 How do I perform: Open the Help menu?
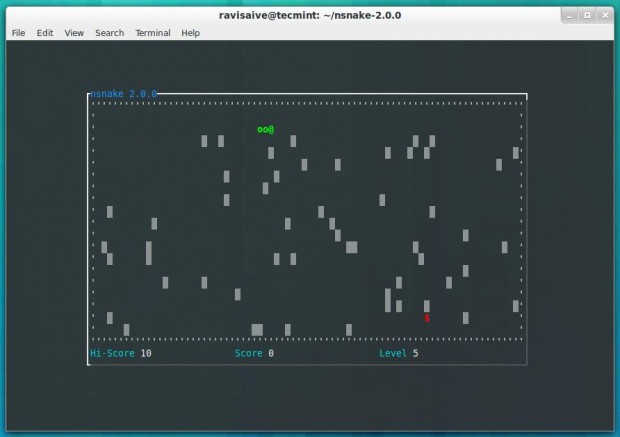click(191, 33)
